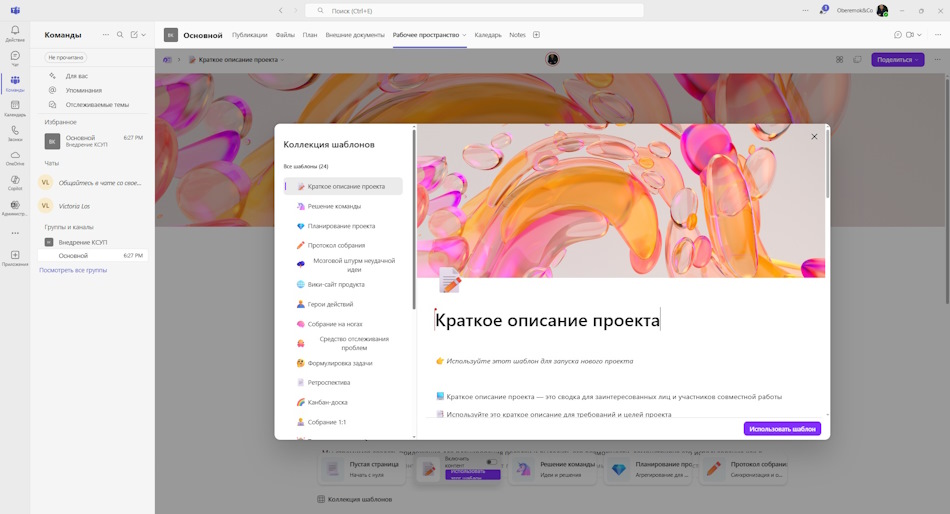Open the Chat icon in left rail
950x514 pixels.
pyautogui.click(x=15, y=56)
